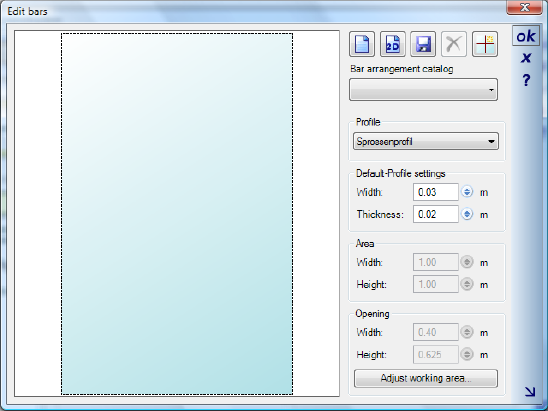Click the Area Width spinner
Viewport: 548px width, 411px height.
pyautogui.click(x=467, y=262)
